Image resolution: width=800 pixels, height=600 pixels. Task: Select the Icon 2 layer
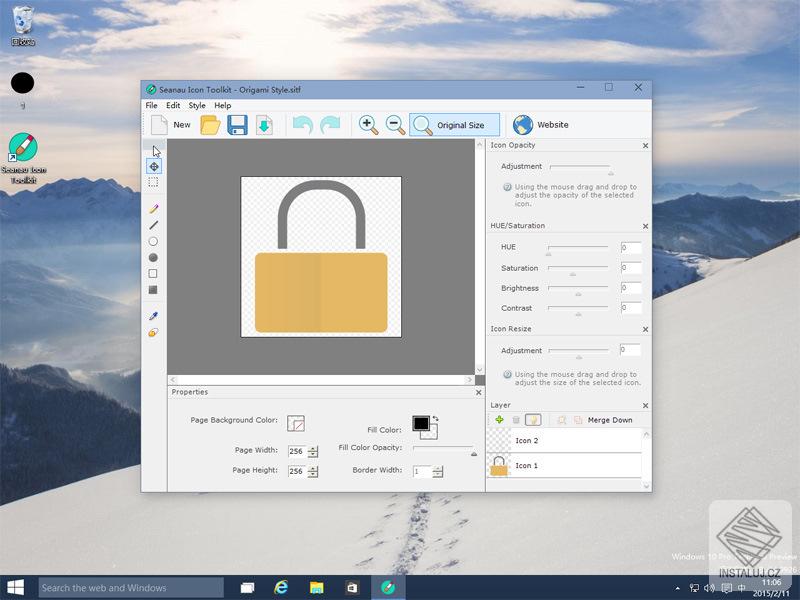click(564, 440)
